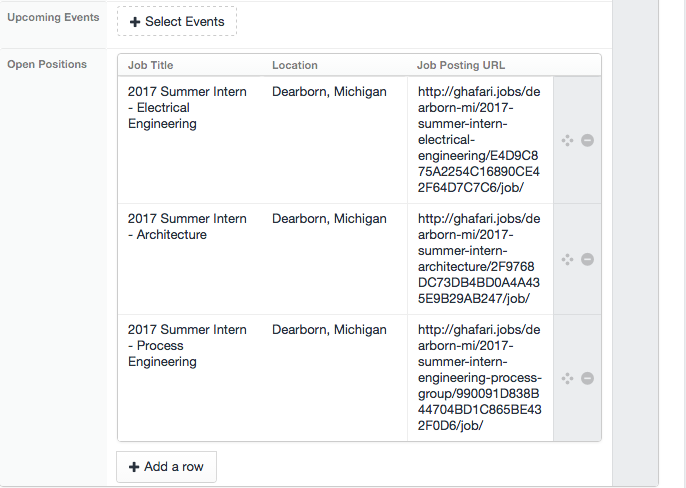Image resolution: width=686 pixels, height=488 pixels.
Task: Remove the Process Engineering intern row
Action: (587, 378)
